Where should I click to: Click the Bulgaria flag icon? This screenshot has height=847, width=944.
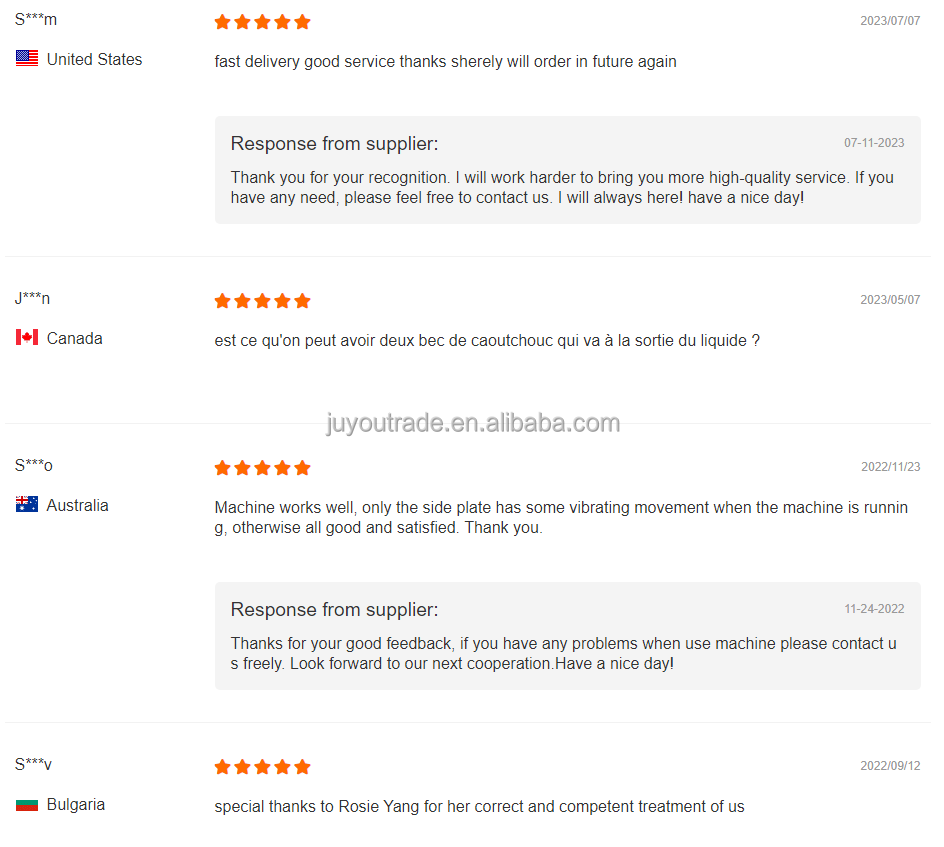[x=27, y=804]
